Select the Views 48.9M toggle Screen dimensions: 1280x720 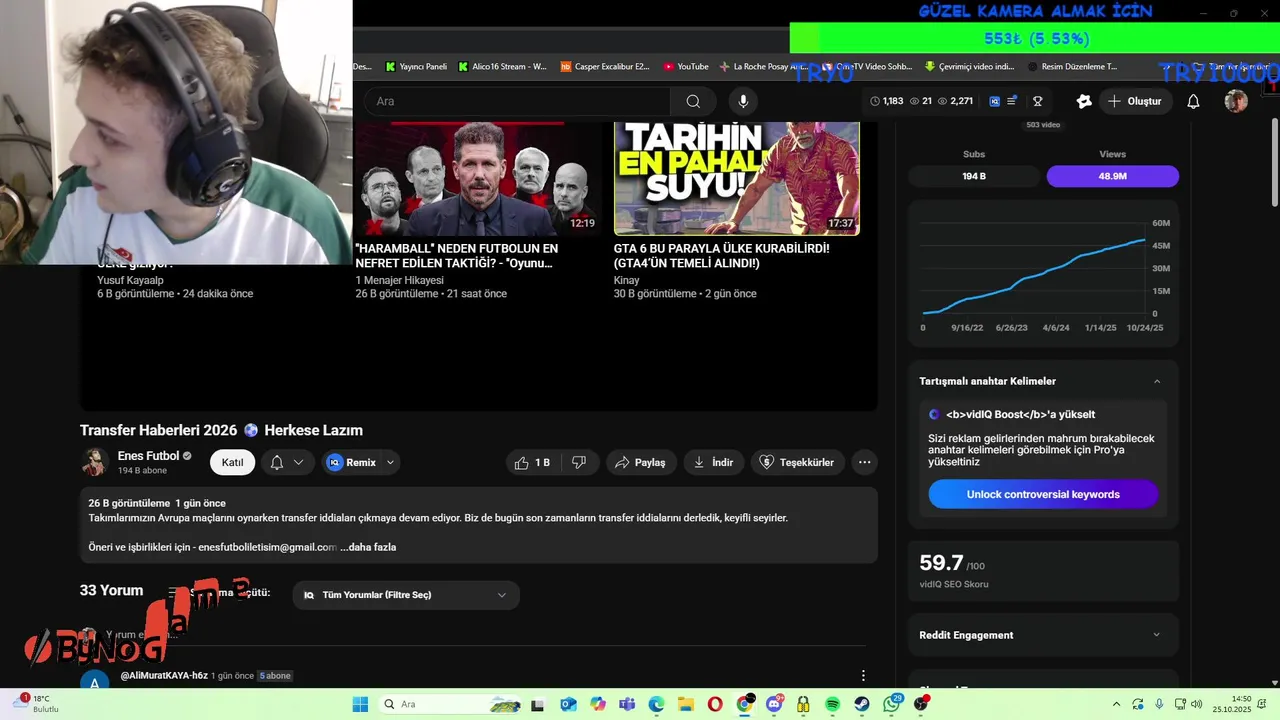click(x=1113, y=176)
